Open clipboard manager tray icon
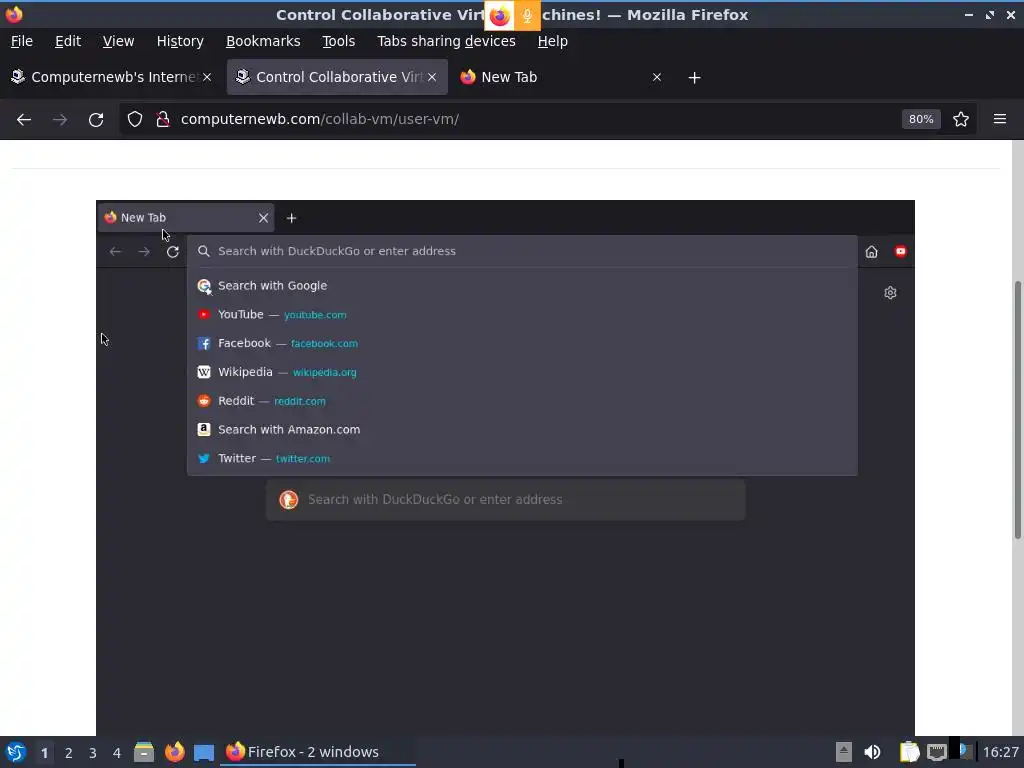 point(909,752)
